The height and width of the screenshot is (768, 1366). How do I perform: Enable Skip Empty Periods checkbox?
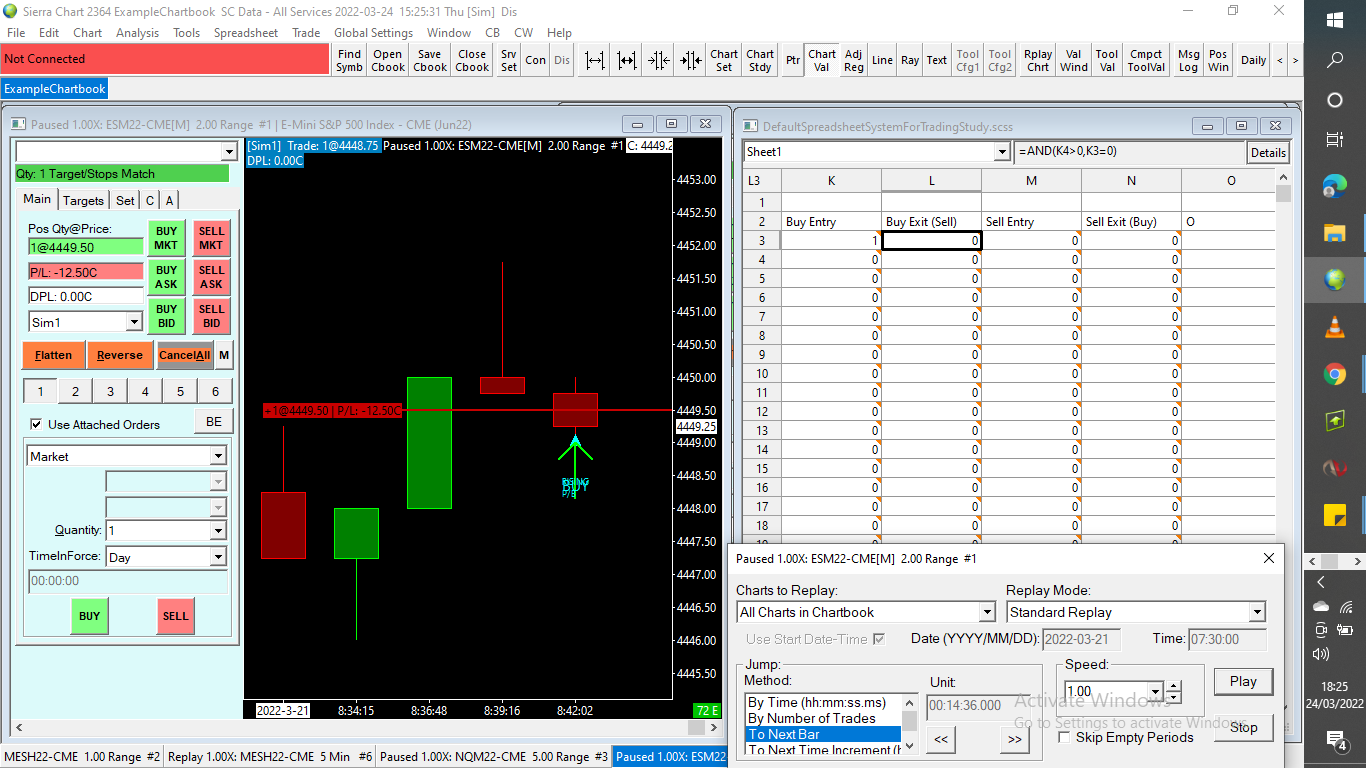tap(1065, 738)
